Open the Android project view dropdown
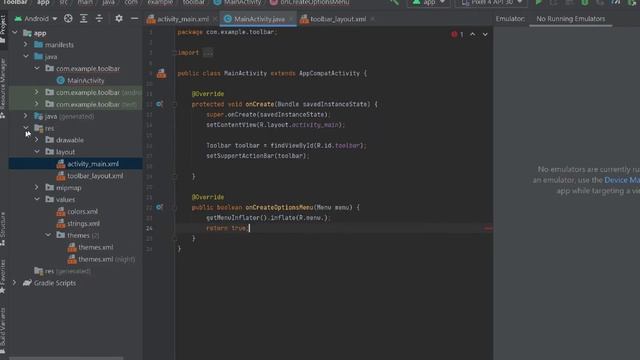 (x=36, y=19)
